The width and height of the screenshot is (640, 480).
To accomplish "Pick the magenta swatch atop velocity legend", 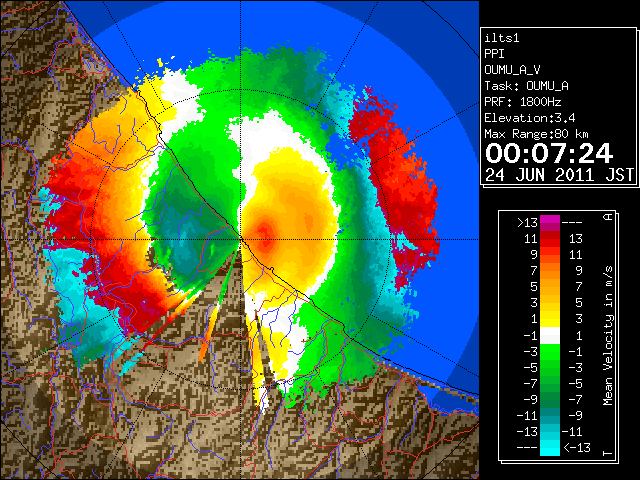I will coord(550,220).
